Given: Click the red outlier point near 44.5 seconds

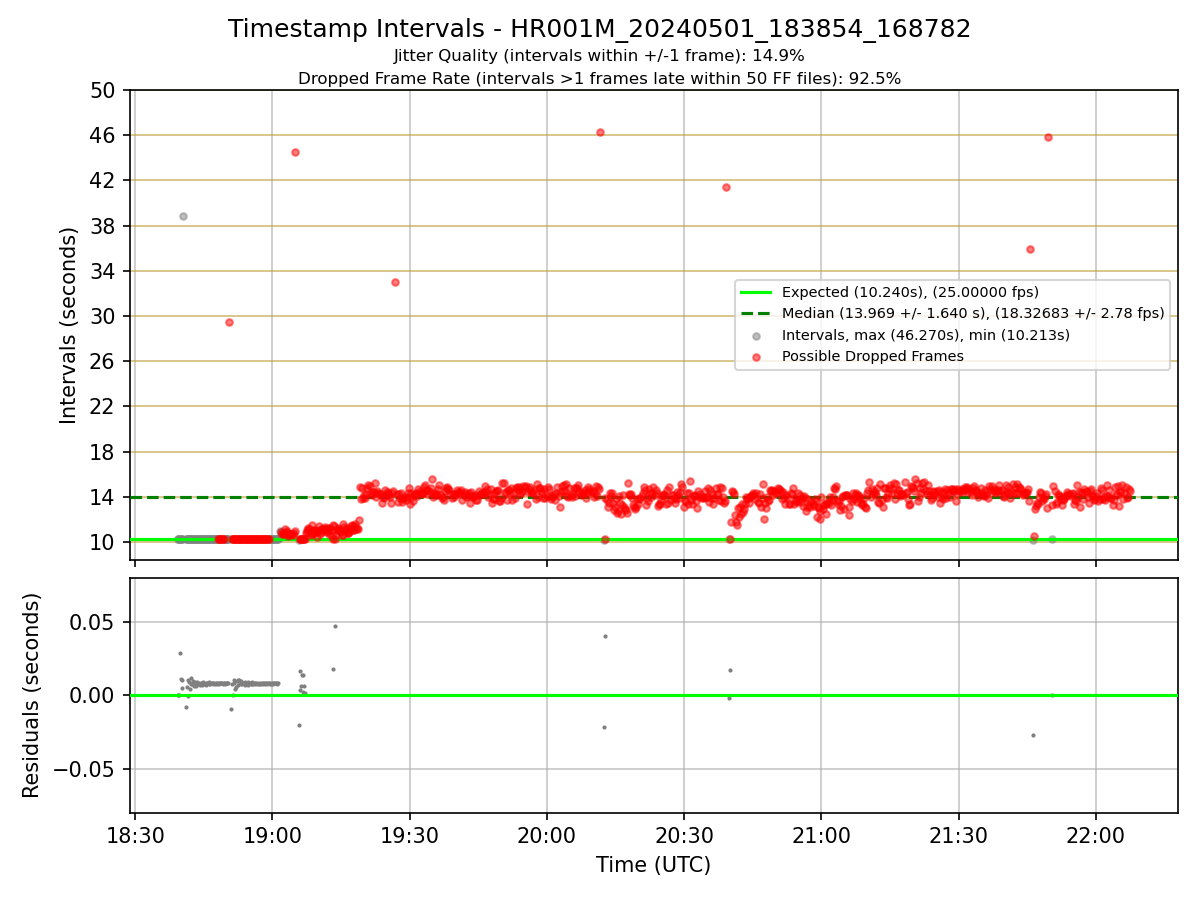Looking at the screenshot, I should [x=295, y=152].
